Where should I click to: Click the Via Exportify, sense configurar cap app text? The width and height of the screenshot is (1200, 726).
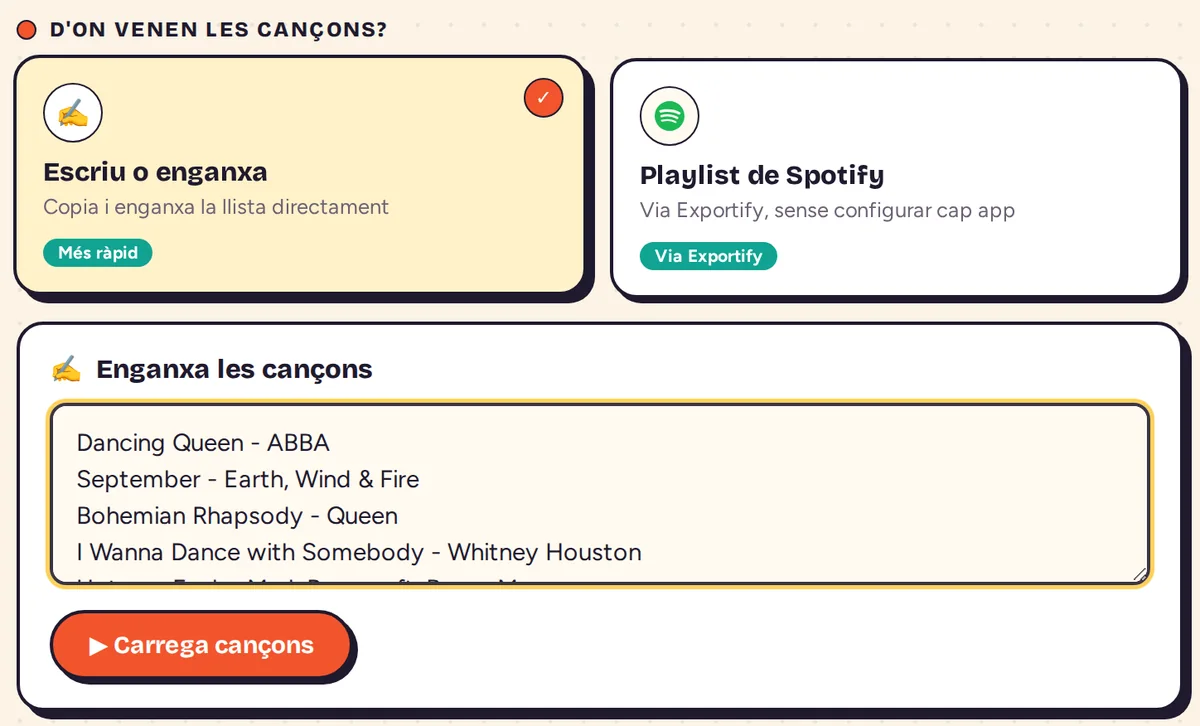(x=827, y=210)
